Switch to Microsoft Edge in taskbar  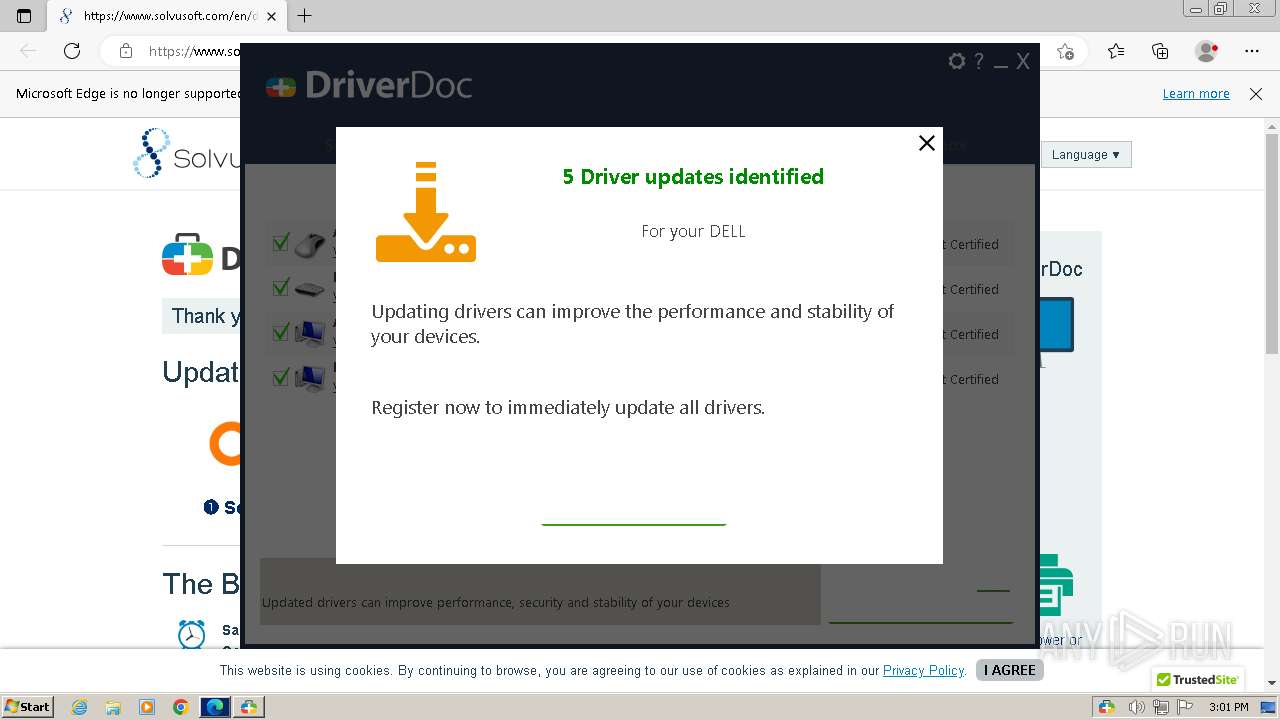(215, 706)
